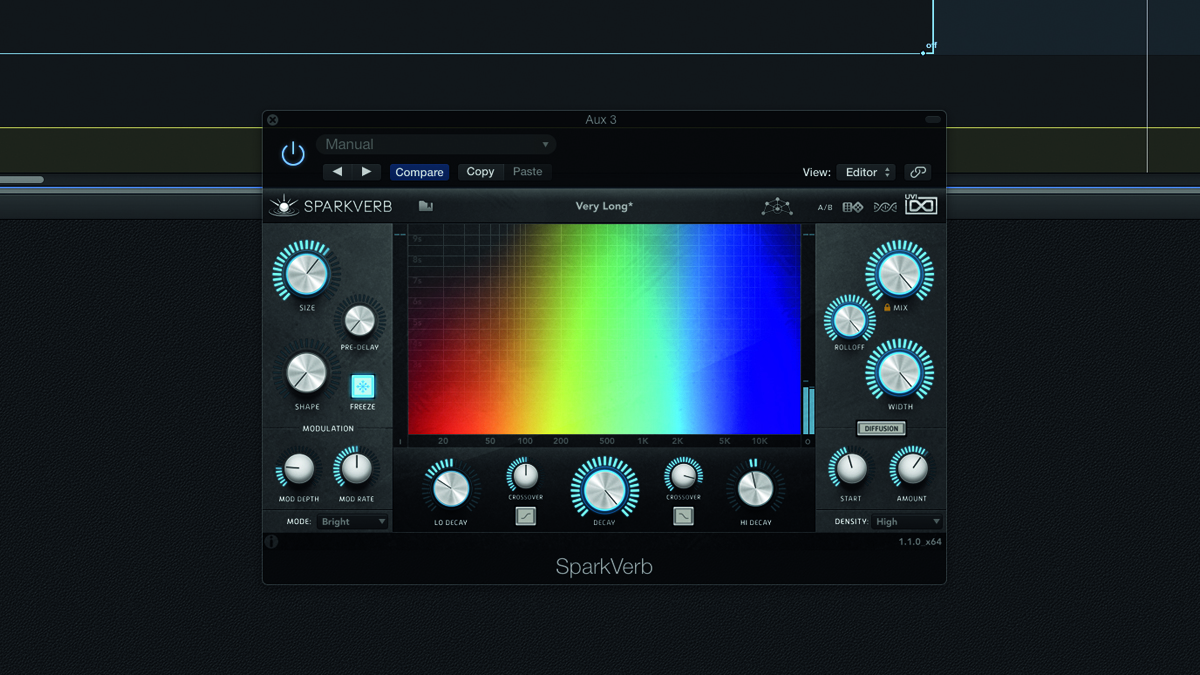Screen dimensions: 1200x675
Task: Click the high Crossover knob beside Hi Decay
Action: coord(683,475)
